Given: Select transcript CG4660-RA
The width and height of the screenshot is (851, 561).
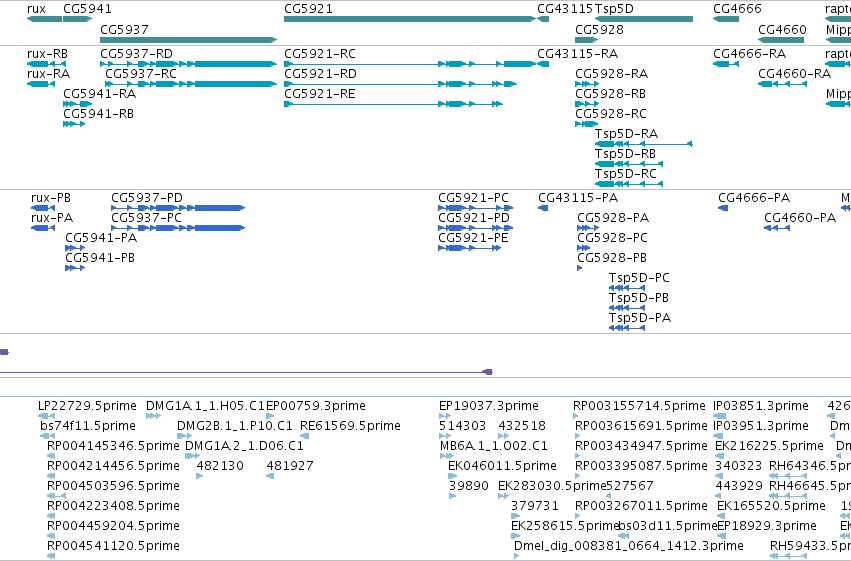Looking at the screenshot, I should coord(795,74).
